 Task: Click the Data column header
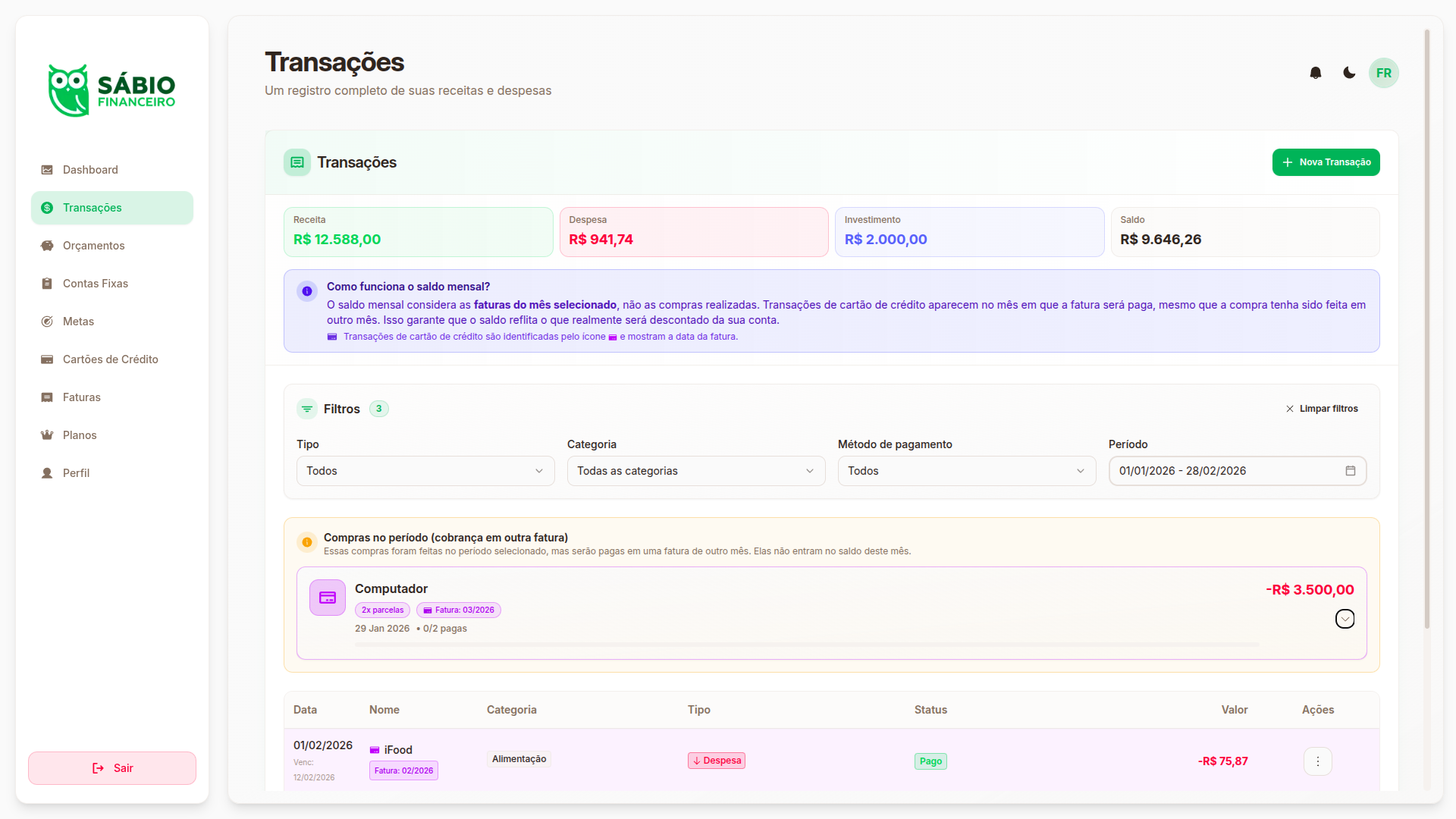[x=305, y=710]
